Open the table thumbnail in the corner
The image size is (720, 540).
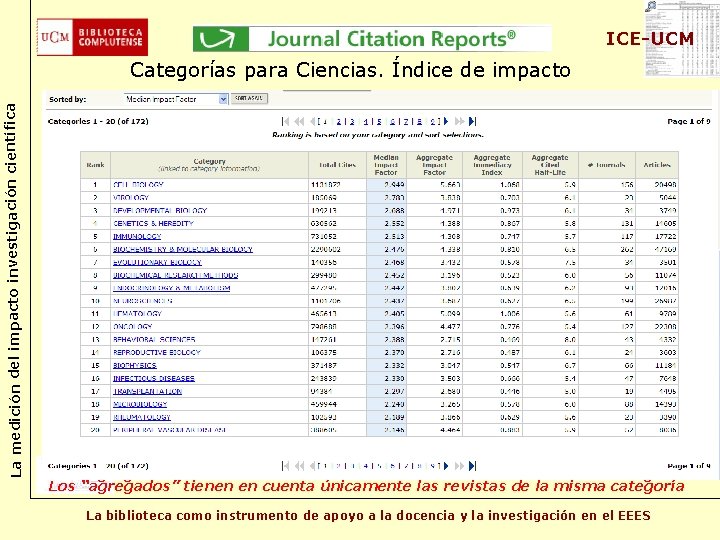(x=682, y=39)
